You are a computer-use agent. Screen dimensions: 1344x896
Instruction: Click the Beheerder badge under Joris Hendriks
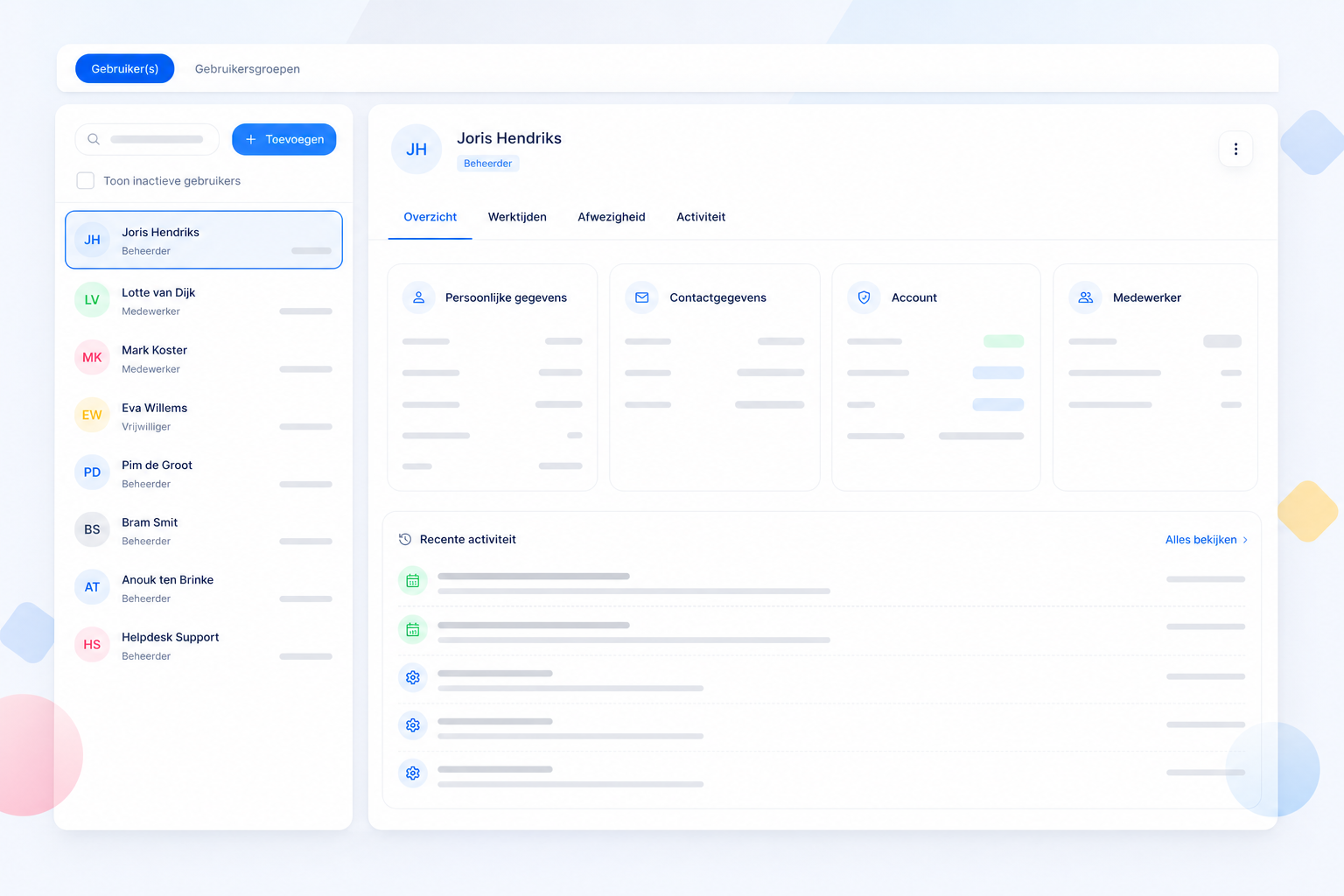coord(488,164)
